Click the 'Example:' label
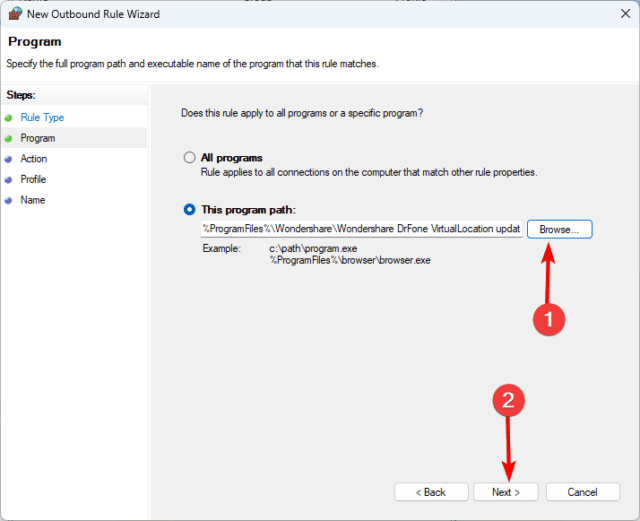 click(222, 248)
